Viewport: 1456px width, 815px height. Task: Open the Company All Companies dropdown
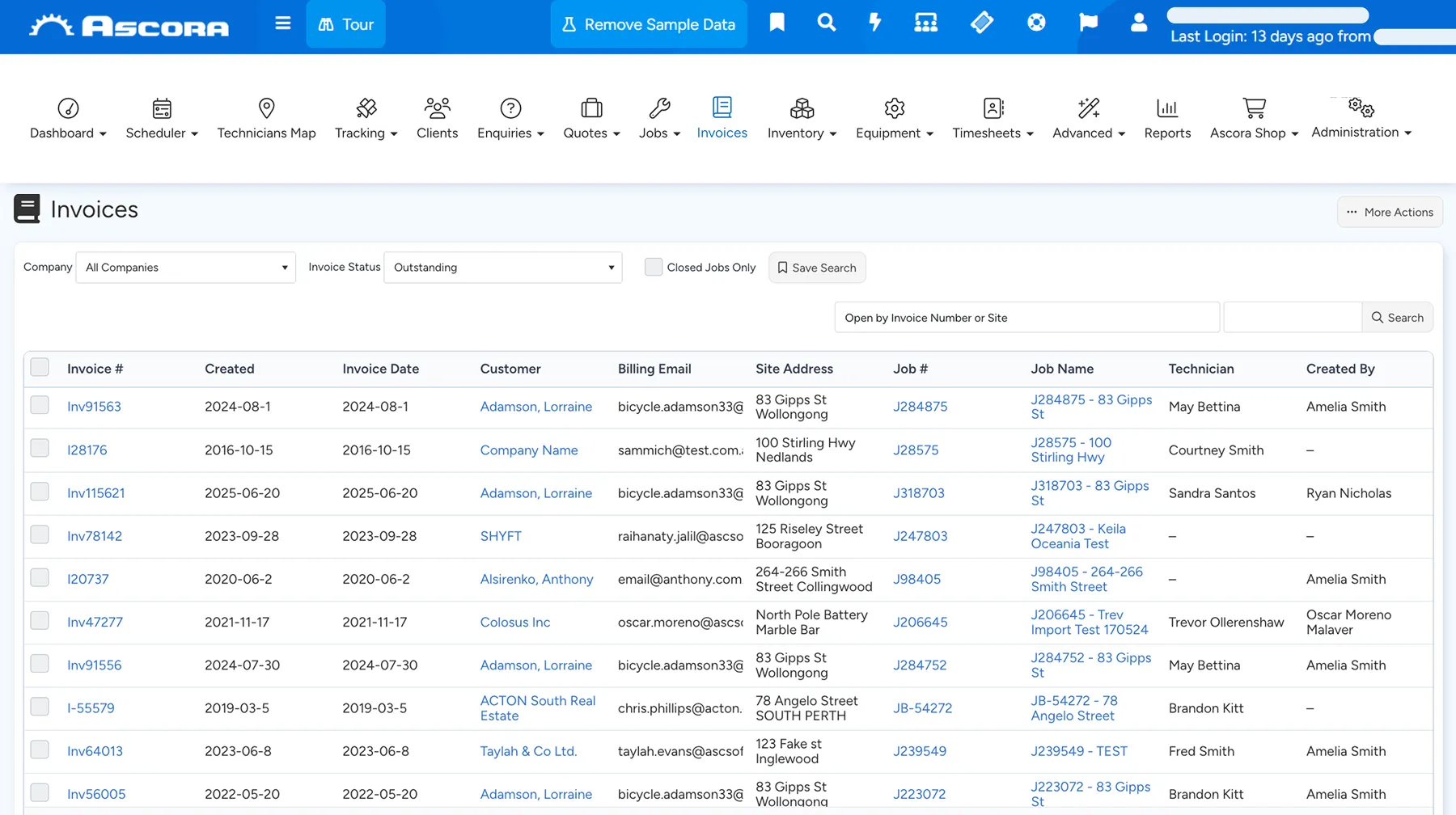click(x=185, y=268)
